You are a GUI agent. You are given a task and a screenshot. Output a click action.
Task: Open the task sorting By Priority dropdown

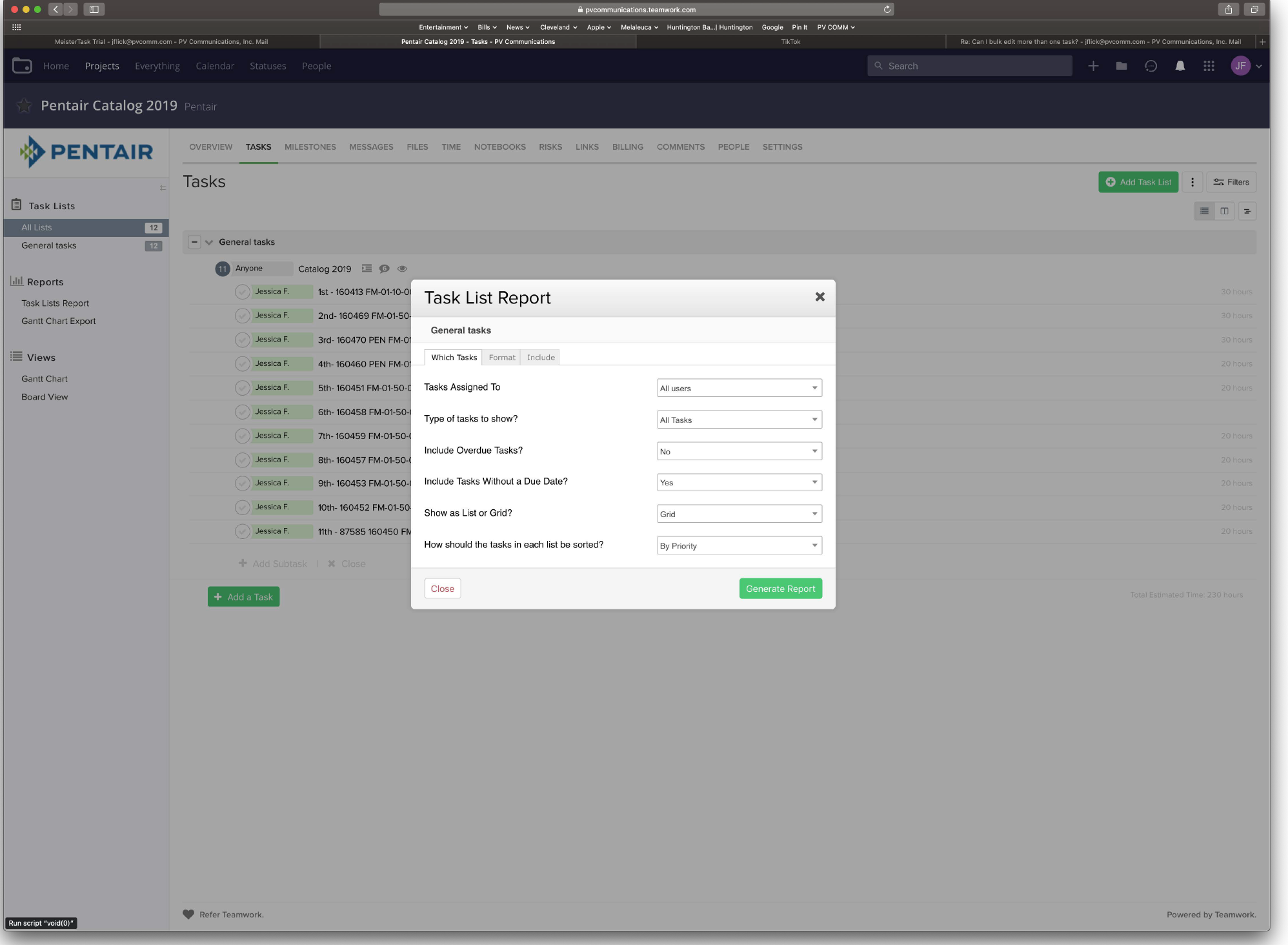(x=739, y=545)
